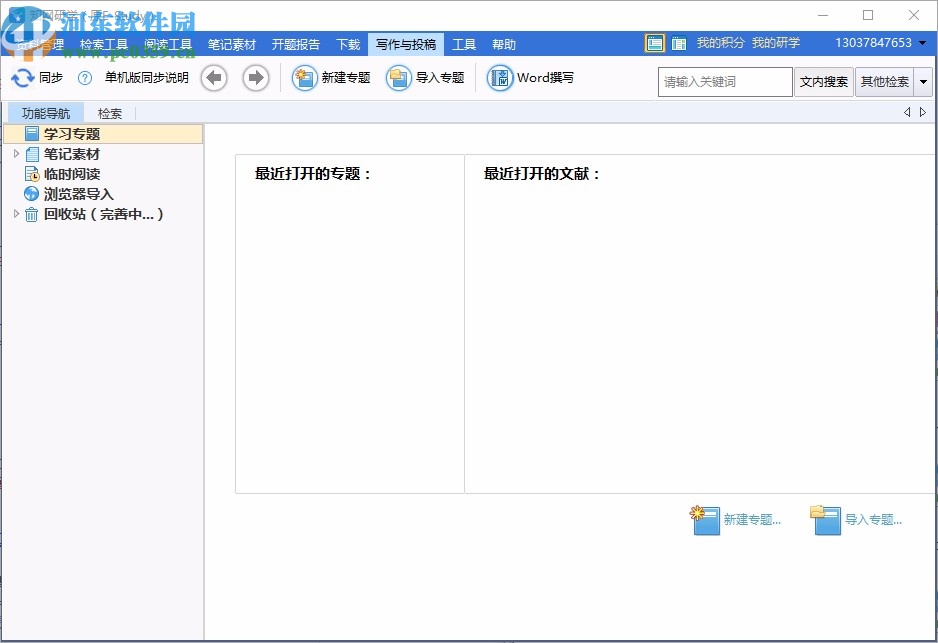Screen dimensions: 938x643
Task: Click the 同步 sync icon
Action: [x=20, y=77]
